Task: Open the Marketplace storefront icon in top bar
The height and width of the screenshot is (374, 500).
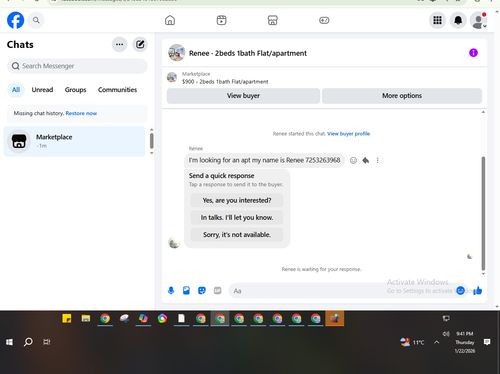Action: coord(273,20)
